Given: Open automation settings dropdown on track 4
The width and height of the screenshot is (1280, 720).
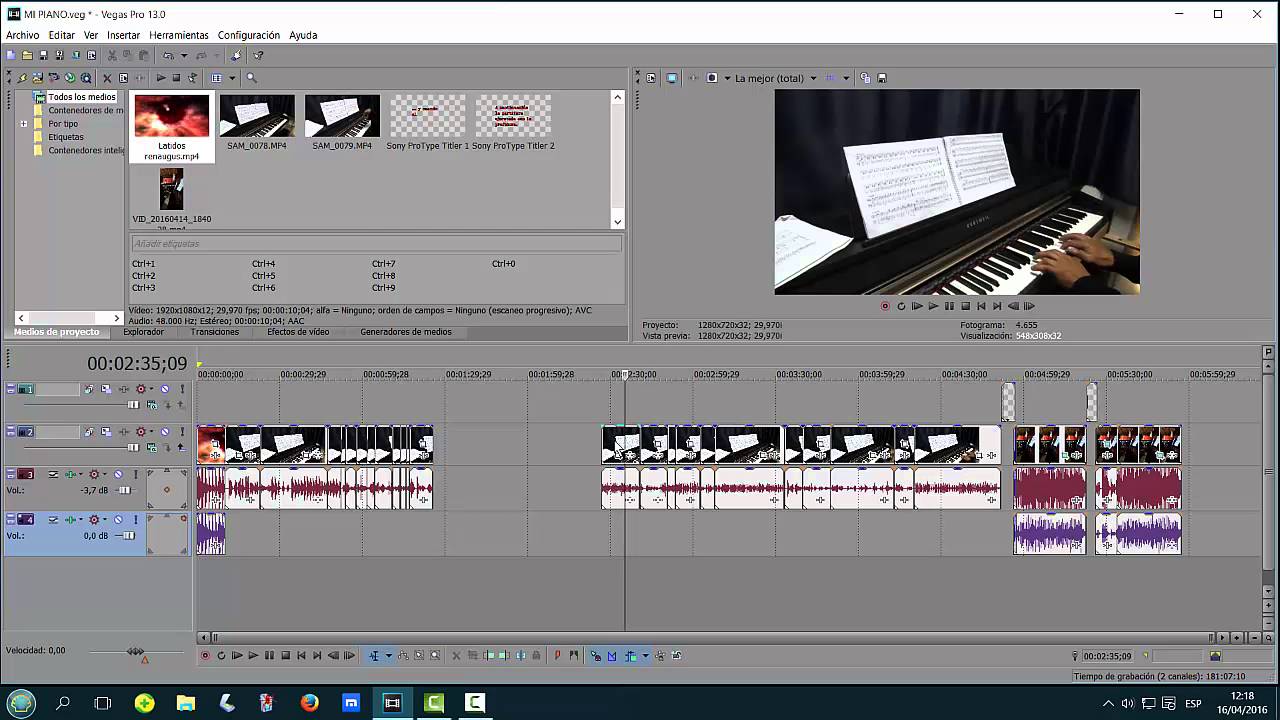Looking at the screenshot, I should pyautogui.click(x=105, y=519).
